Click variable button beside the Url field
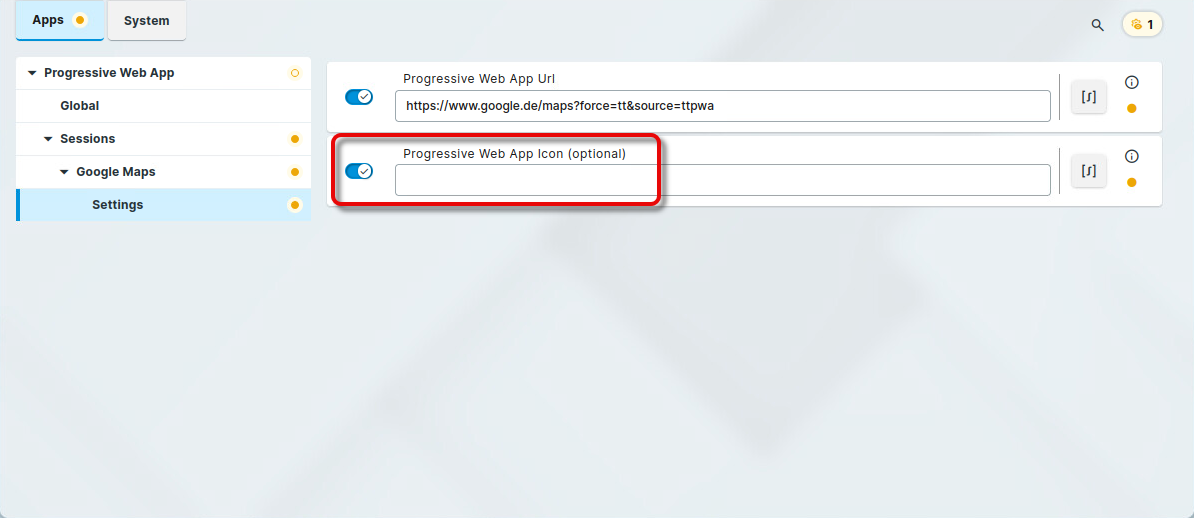 point(1089,97)
